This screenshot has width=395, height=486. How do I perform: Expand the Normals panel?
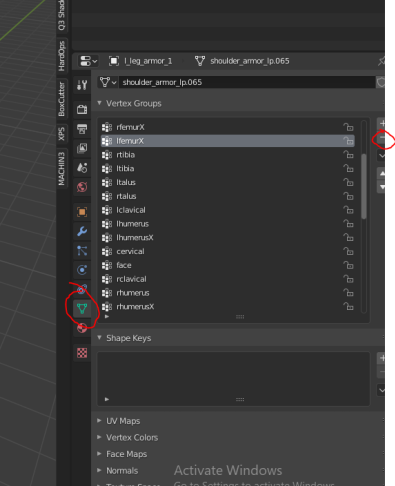[x=99, y=470]
